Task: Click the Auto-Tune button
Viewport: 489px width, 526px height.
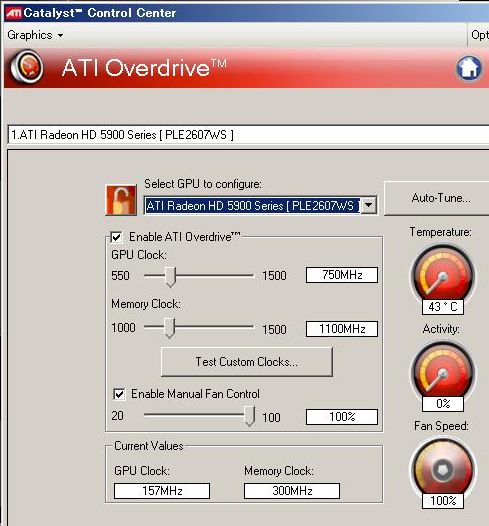Action: click(x=440, y=198)
